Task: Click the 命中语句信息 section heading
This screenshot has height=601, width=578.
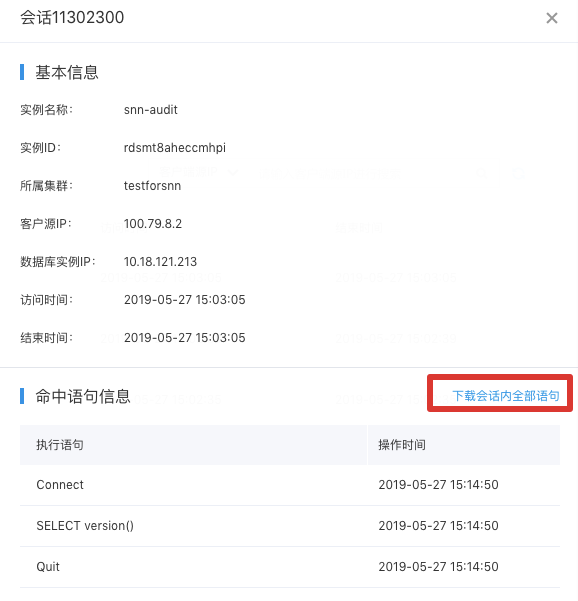Action: (x=83, y=396)
